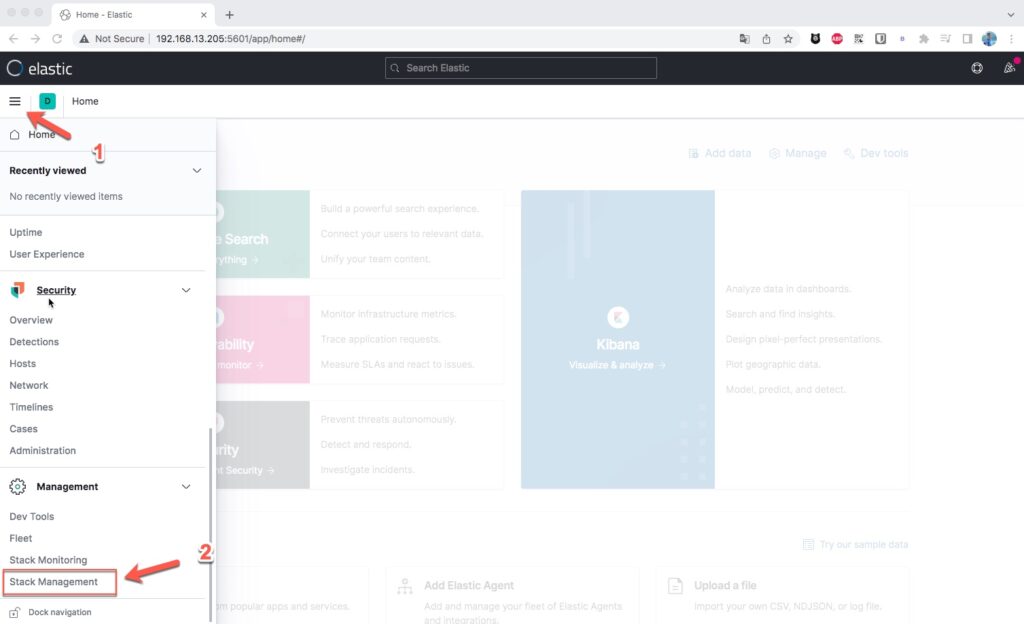Click the Upload a file card
Image resolution: width=1024 pixels, height=624 pixels.
click(x=782, y=595)
